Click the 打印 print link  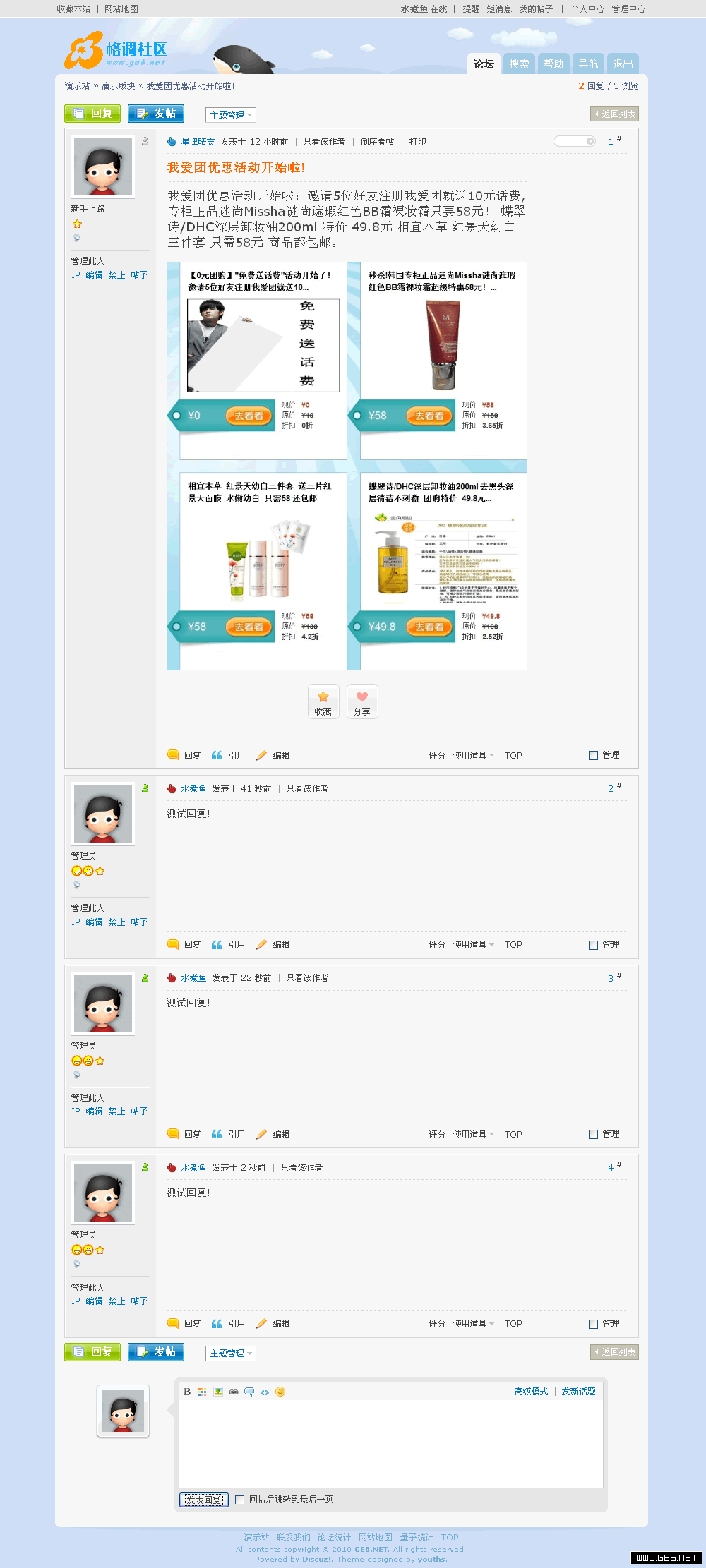418,141
